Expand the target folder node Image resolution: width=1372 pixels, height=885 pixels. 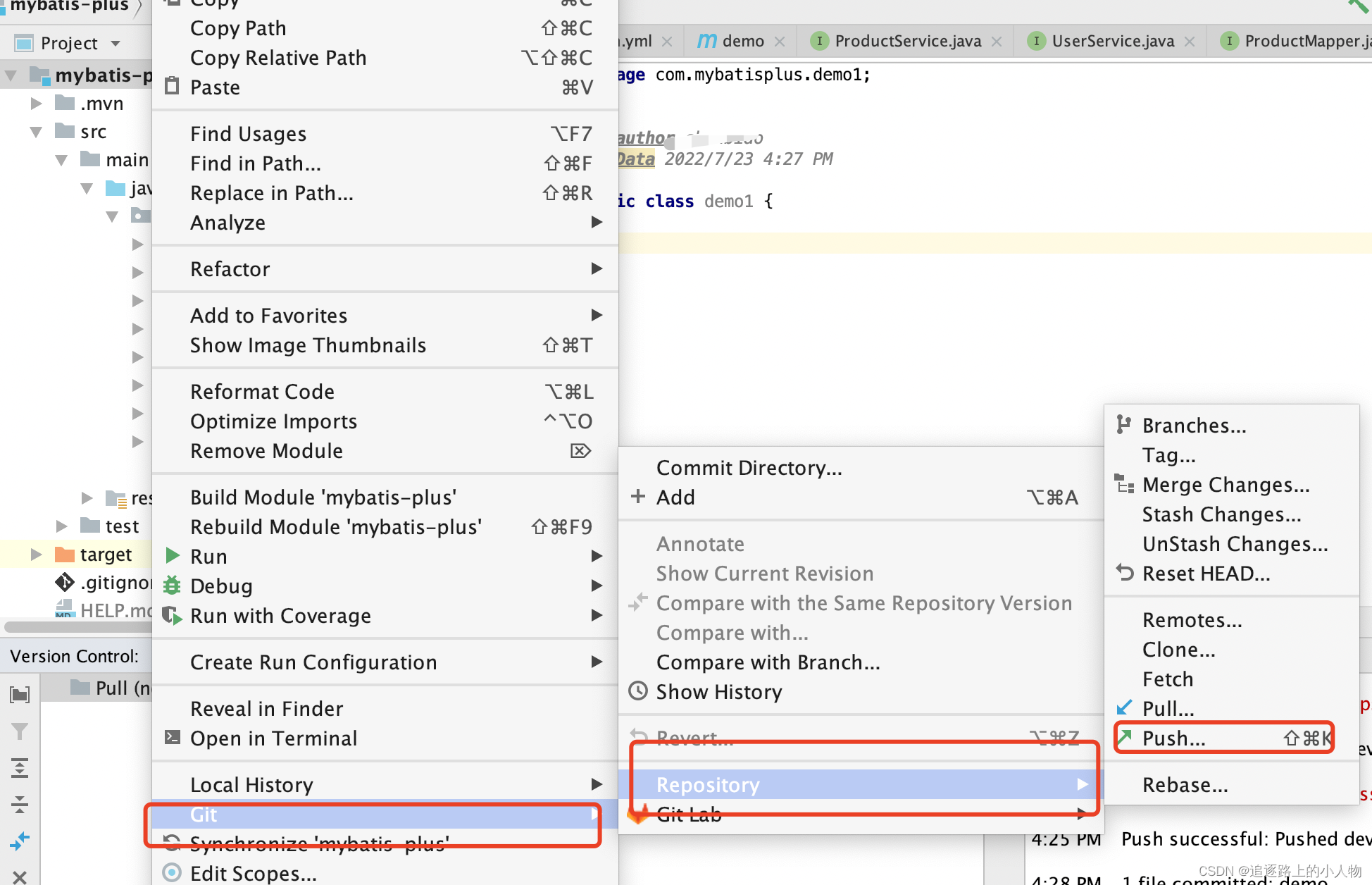36,555
